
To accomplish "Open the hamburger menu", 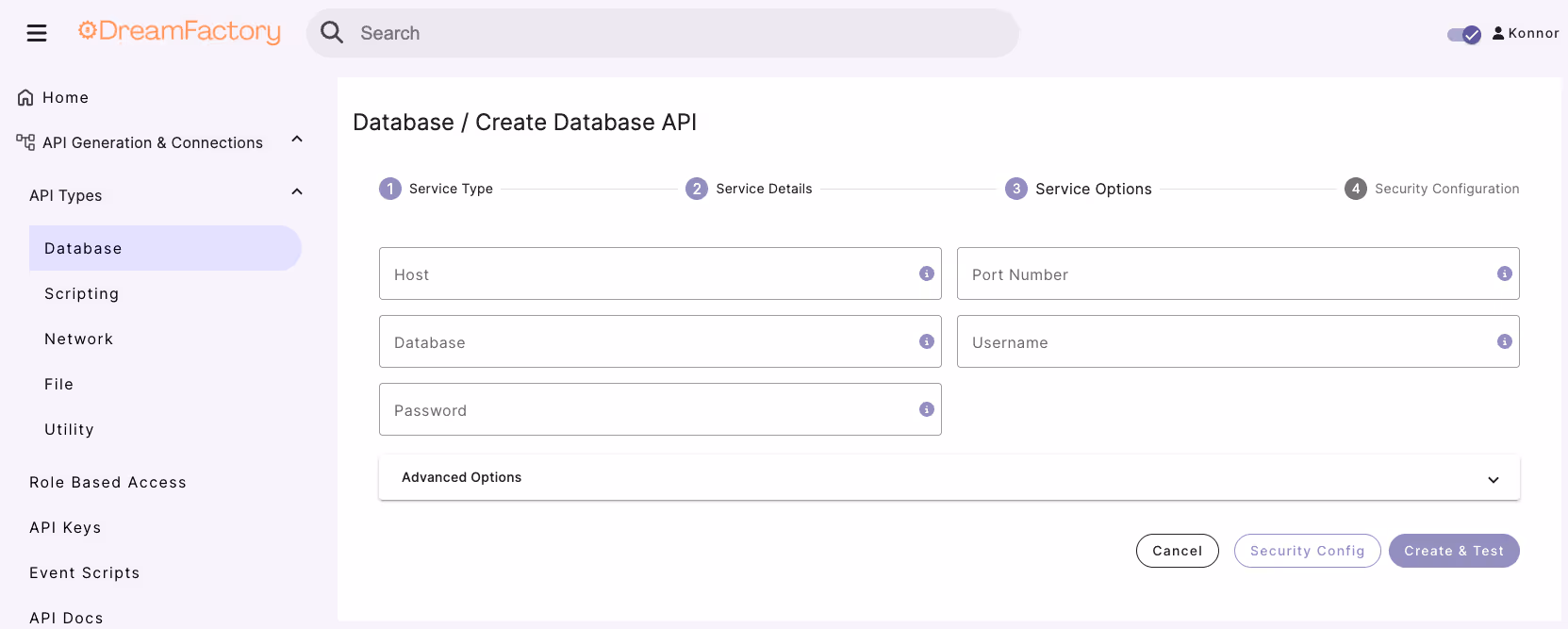I will pos(37,34).
